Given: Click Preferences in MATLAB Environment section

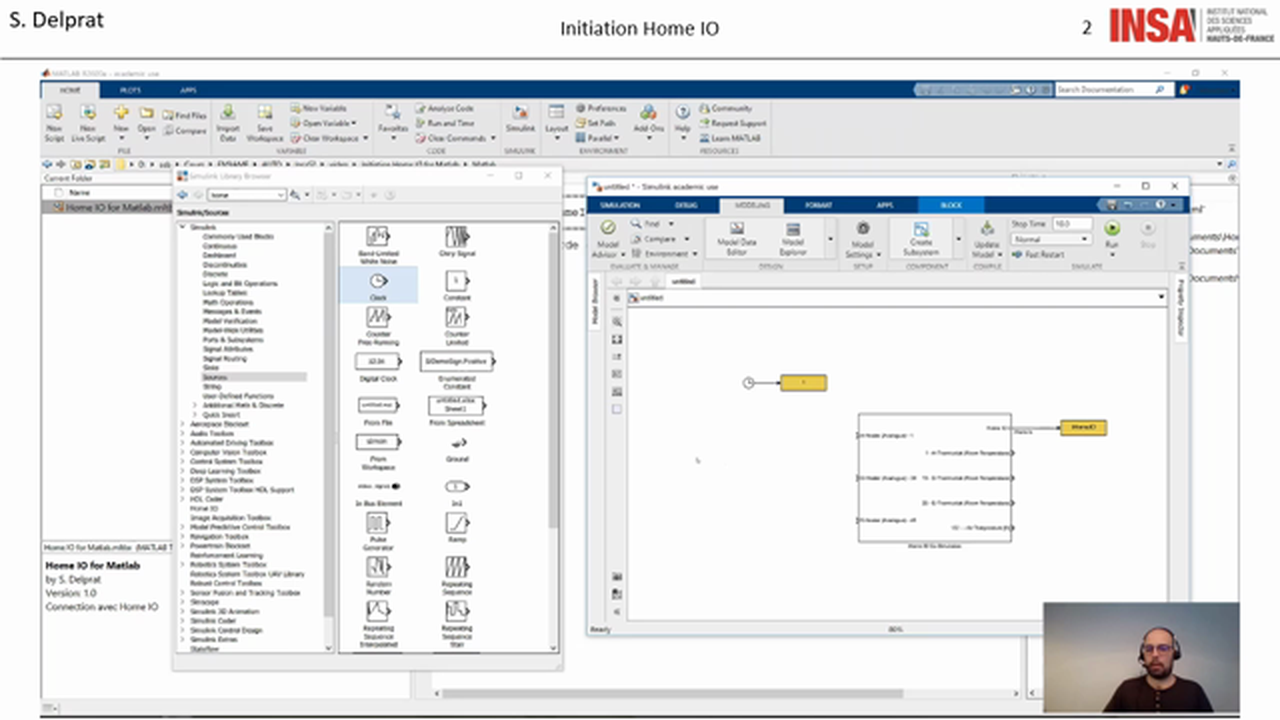Looking at the screenshot, I should (x=601, y=108).
